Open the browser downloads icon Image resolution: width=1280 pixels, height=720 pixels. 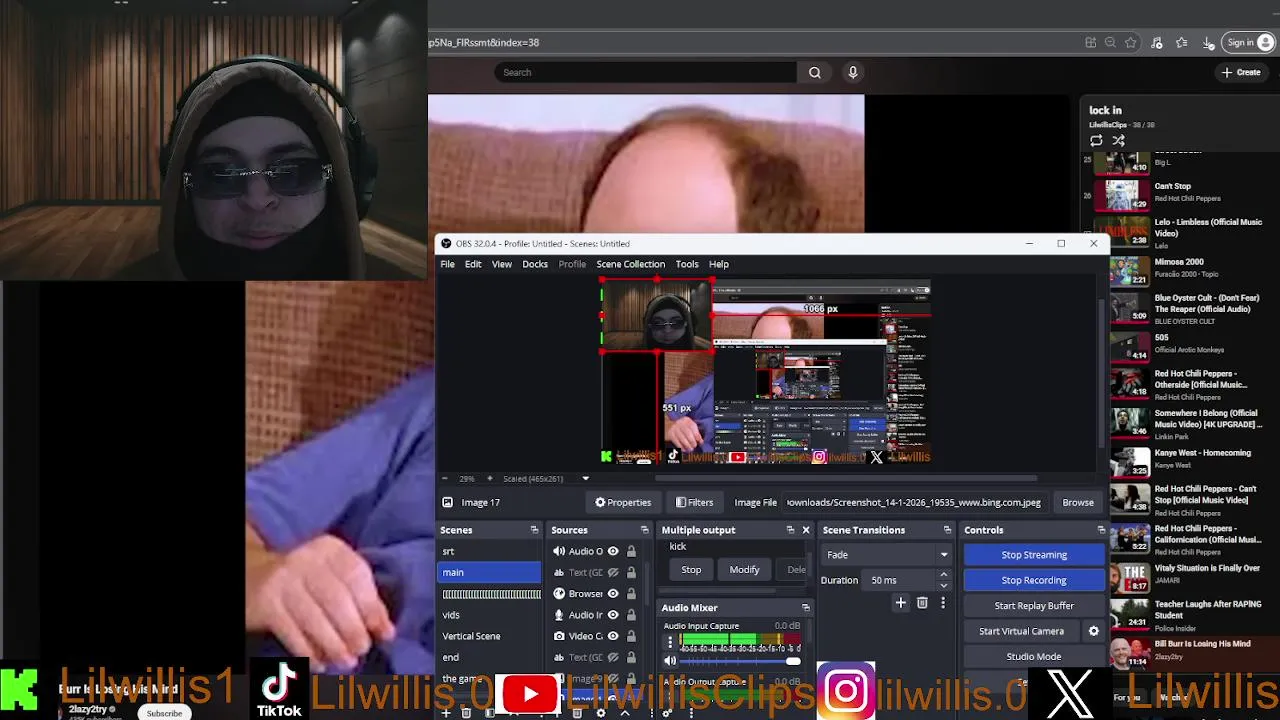(x=1208, y=43)
